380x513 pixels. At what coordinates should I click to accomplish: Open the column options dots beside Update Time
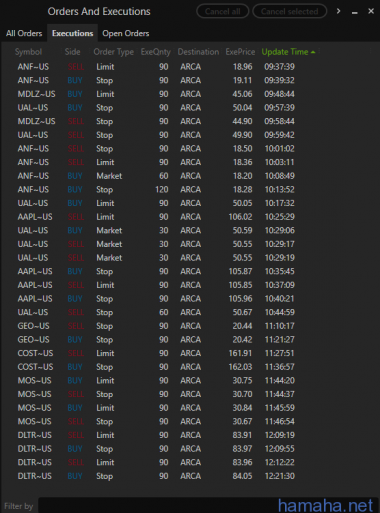click(x=319, y=52)
